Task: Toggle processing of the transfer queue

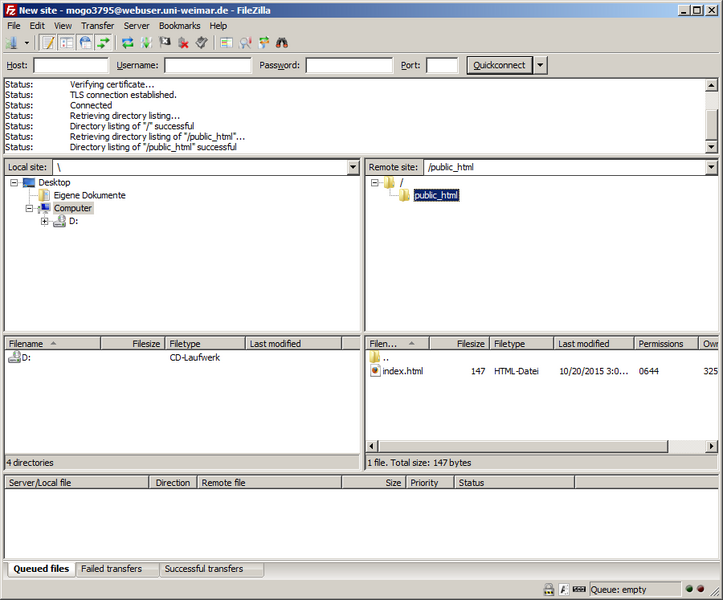Action: (x=146, y=43)
